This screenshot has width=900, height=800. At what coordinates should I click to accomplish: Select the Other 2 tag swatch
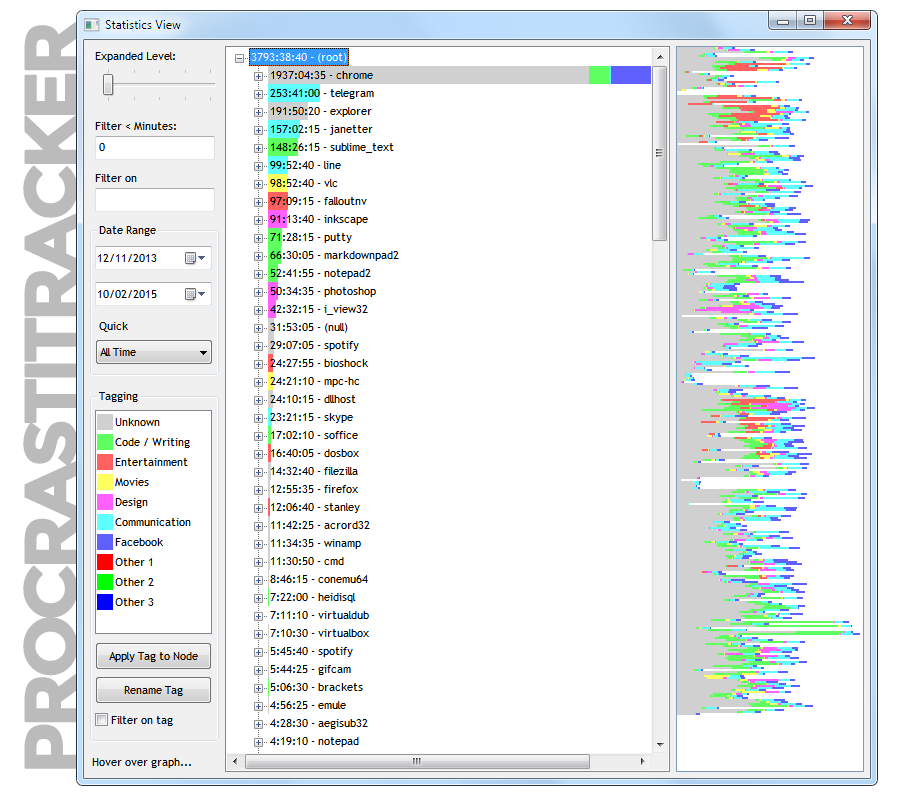105,582
